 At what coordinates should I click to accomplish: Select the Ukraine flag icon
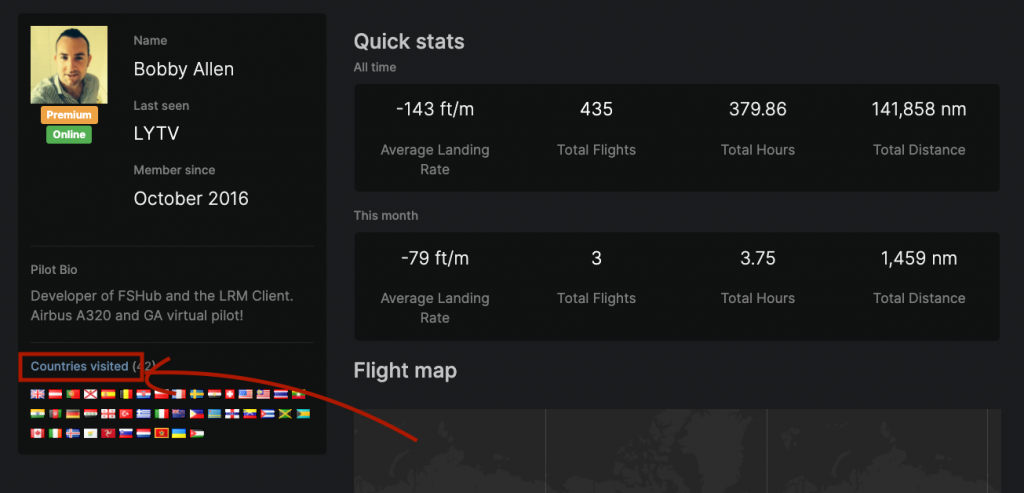pyautogui.click(x=179, y=433)
